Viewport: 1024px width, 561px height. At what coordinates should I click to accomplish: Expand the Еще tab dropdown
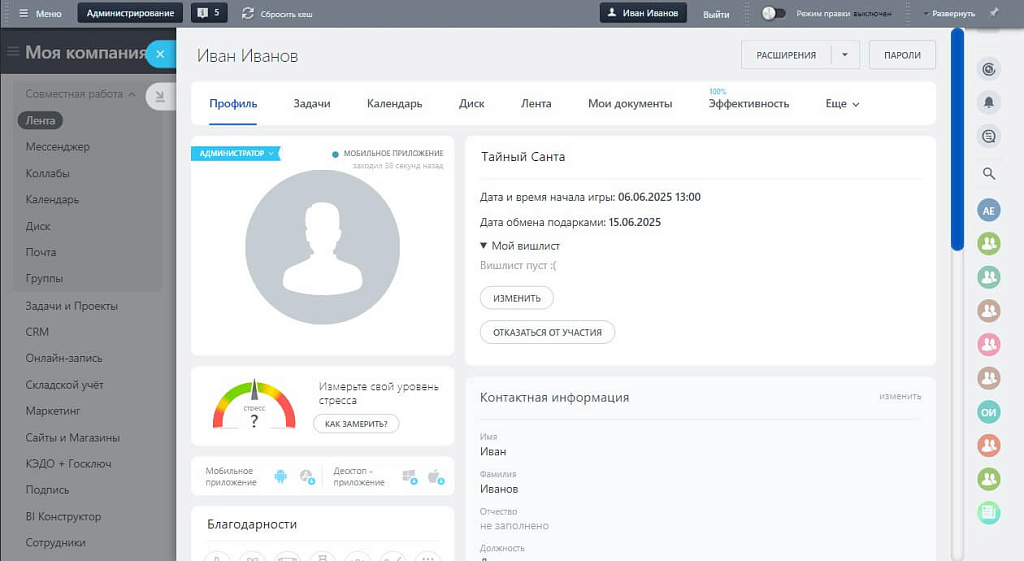[x=842, y=104]
